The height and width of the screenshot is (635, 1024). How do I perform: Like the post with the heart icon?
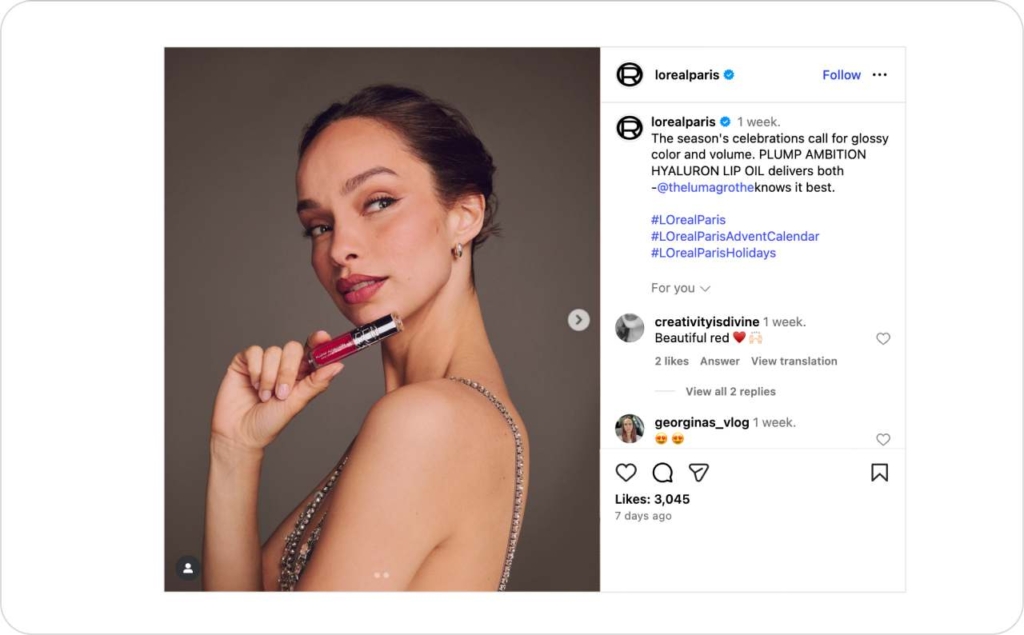[625, 472]
